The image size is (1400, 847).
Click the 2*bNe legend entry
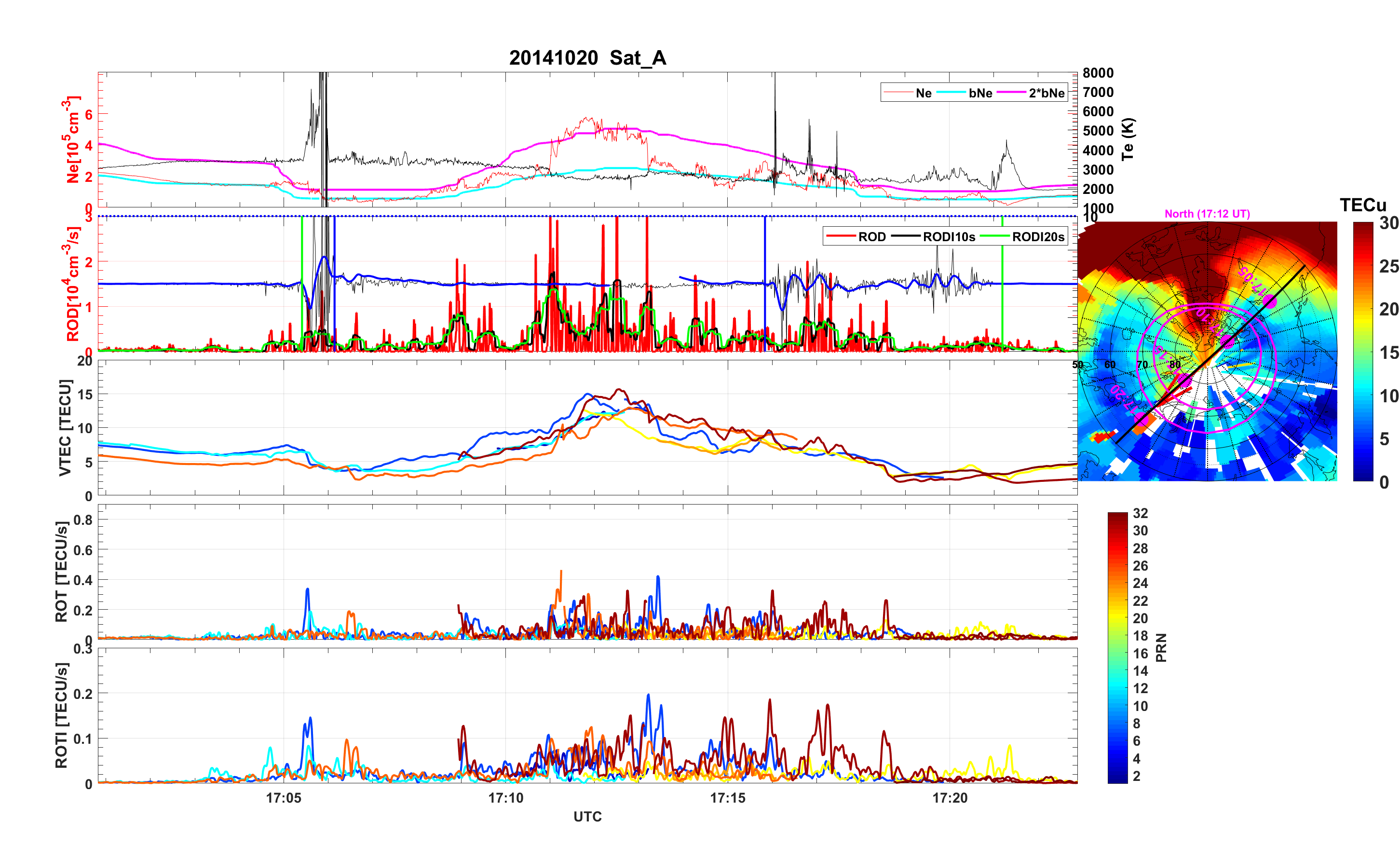pyautogui.click(x=1046, y=93)
